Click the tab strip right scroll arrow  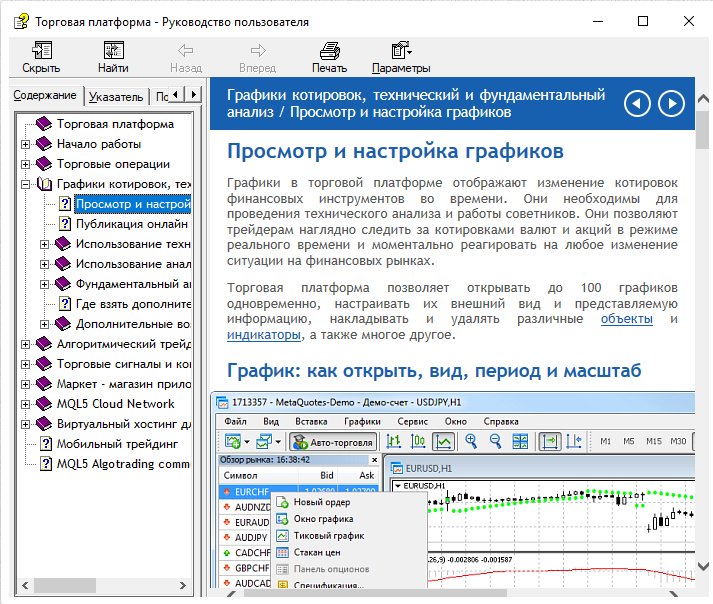click(193, 95)
